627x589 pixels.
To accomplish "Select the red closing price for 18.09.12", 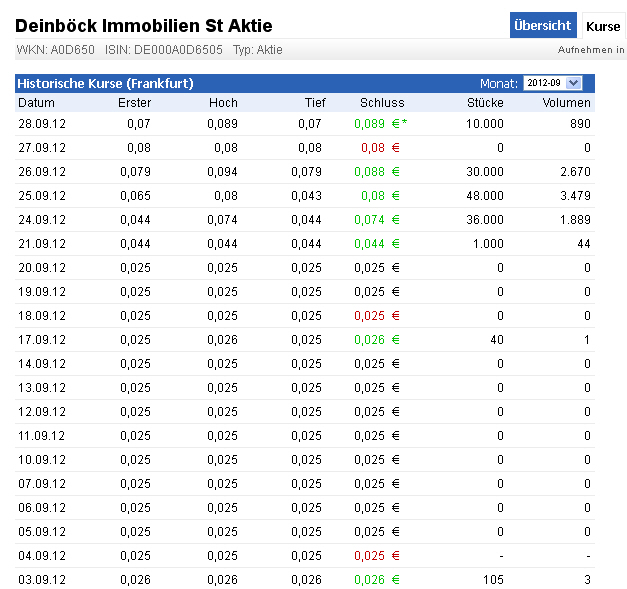I will point(377,316).
